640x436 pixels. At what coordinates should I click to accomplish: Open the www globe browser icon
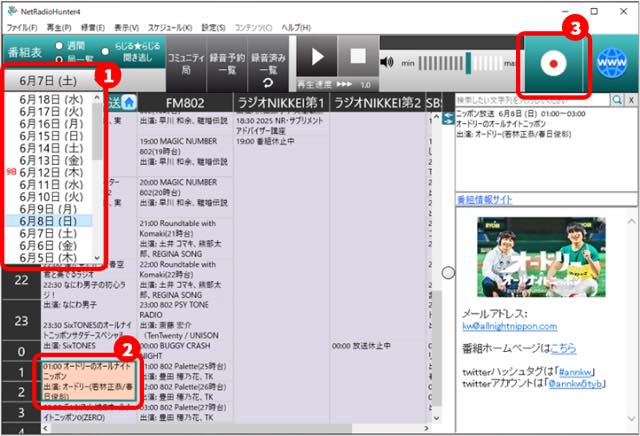click(612, 63)
